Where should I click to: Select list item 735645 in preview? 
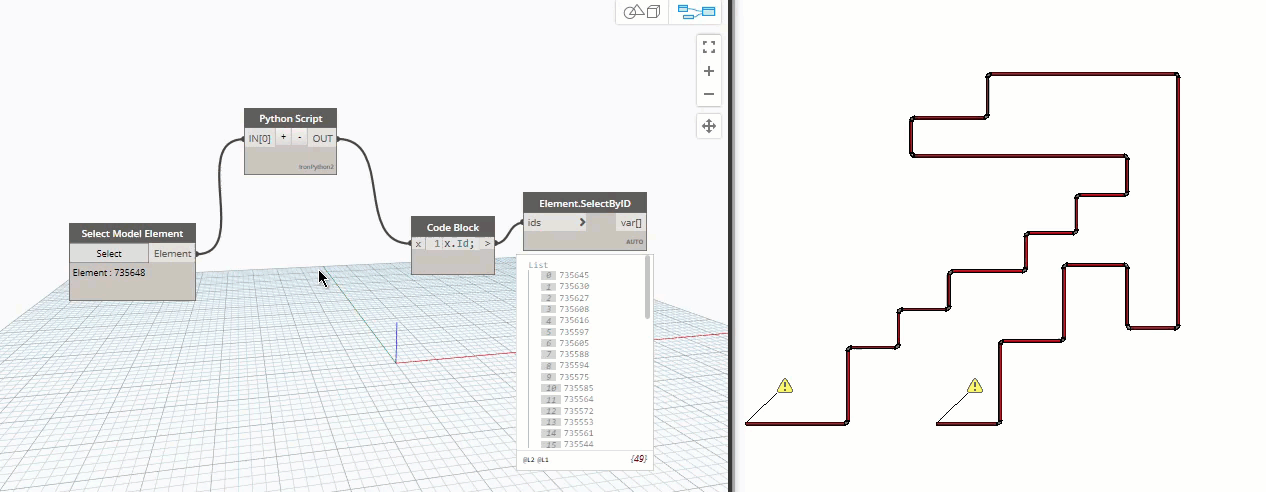[573, 275]
